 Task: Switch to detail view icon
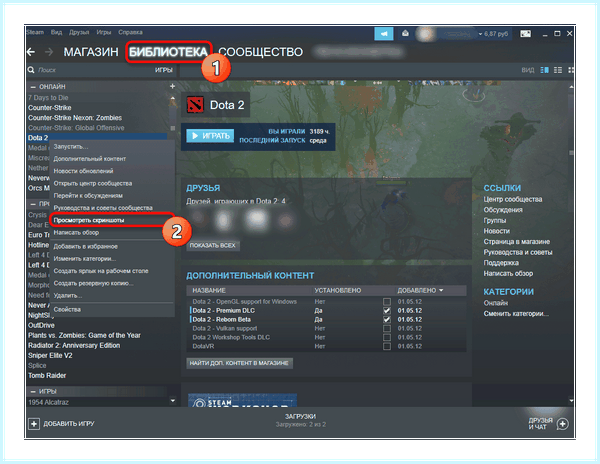(x=544, y=70)
